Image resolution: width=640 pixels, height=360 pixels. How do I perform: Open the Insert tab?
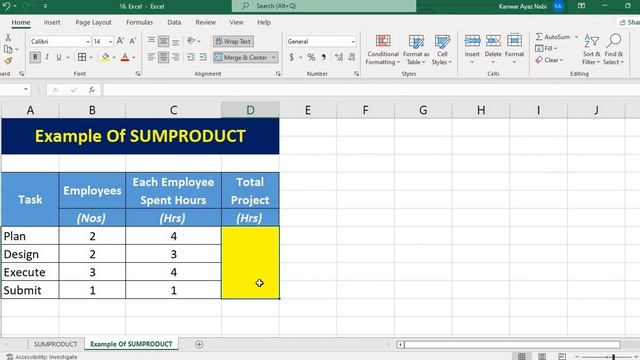52,22
